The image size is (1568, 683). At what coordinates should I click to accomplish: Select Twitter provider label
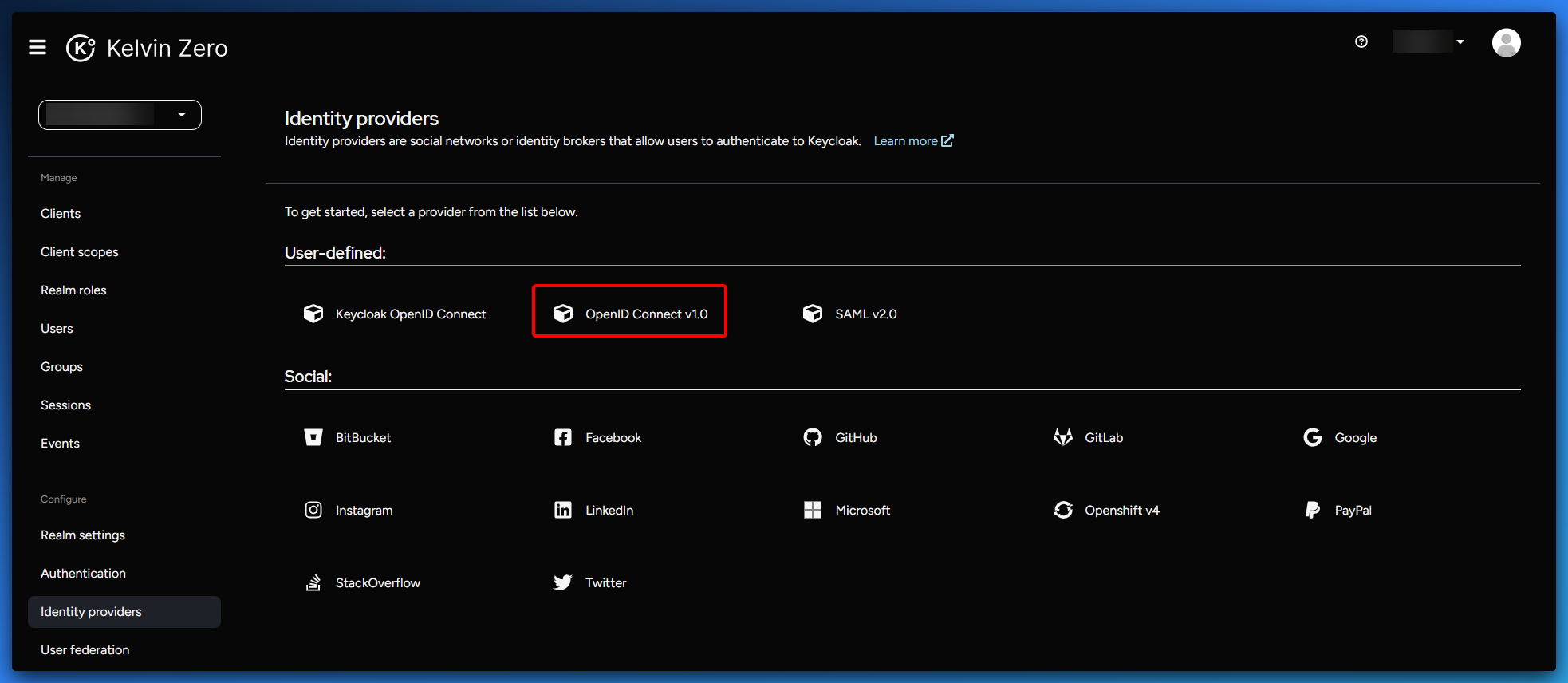point(606,583)
